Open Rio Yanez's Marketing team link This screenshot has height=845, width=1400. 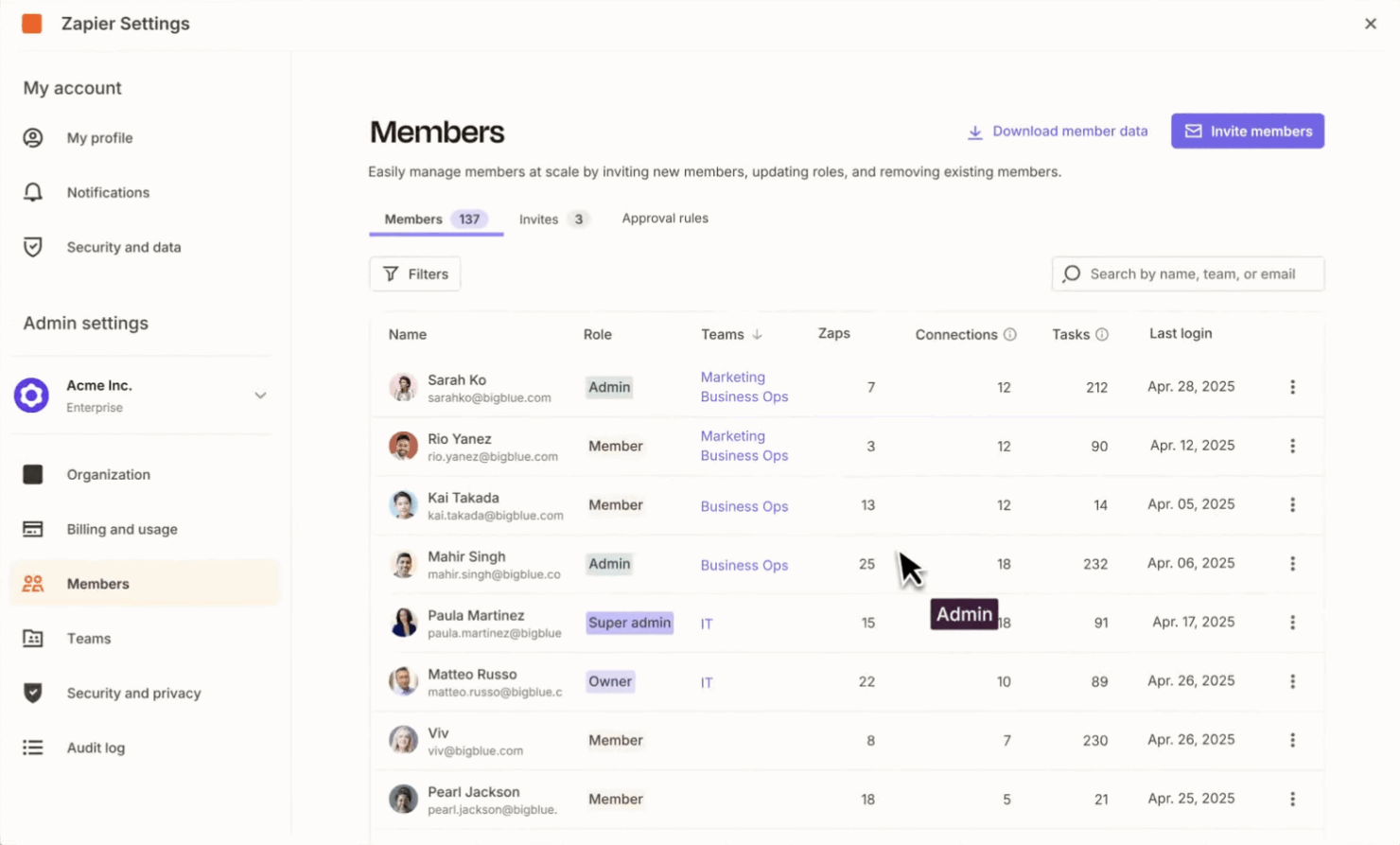tap(733, 435)
